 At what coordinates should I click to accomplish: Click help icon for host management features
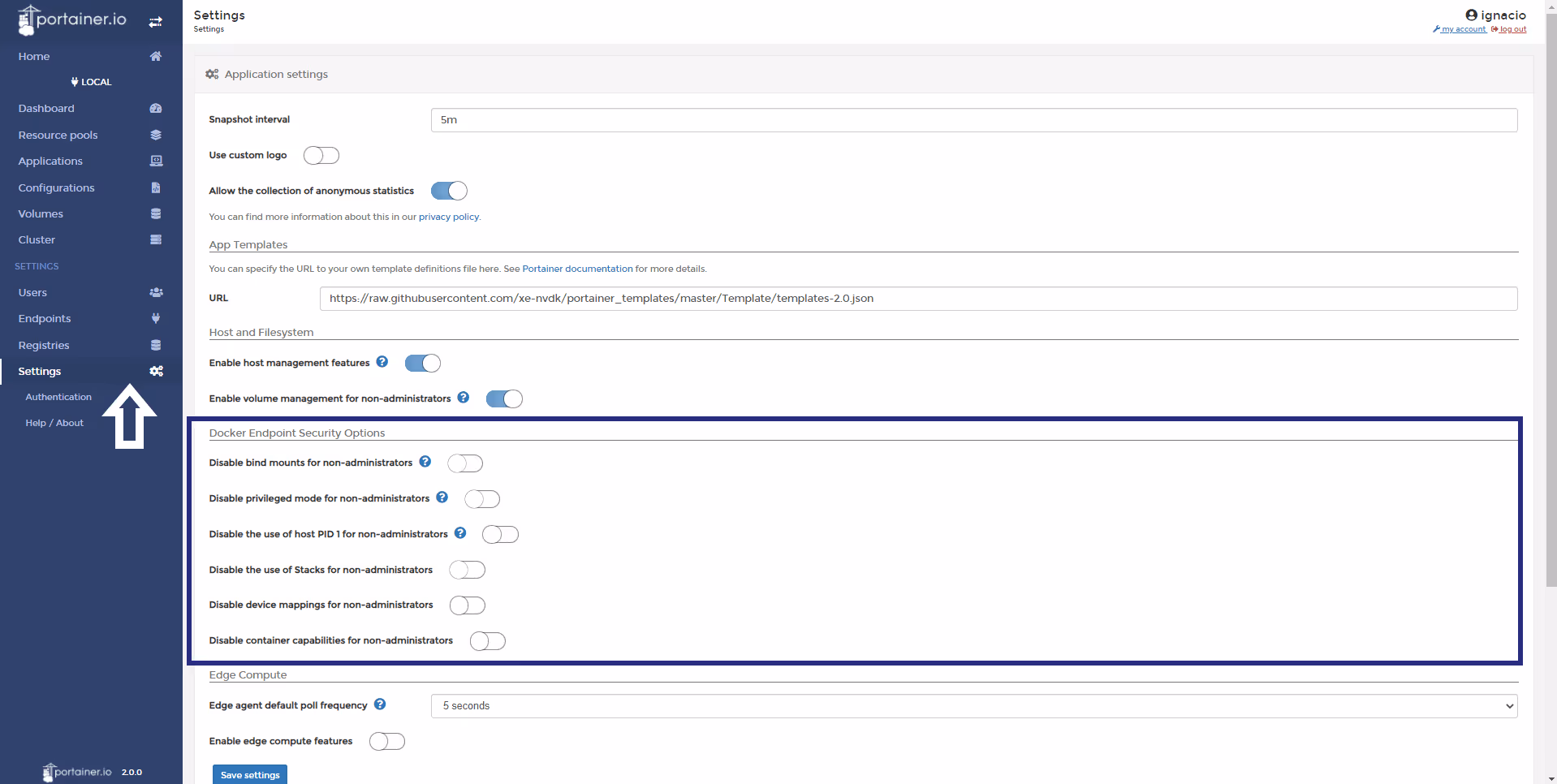[382, 362]
